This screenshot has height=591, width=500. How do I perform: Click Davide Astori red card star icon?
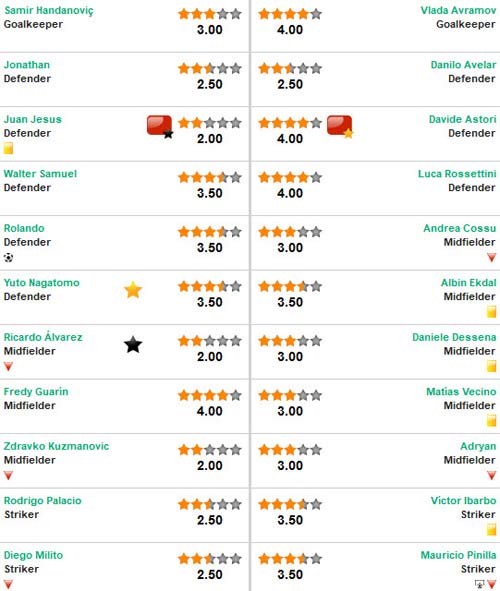[x=340, y=127]
